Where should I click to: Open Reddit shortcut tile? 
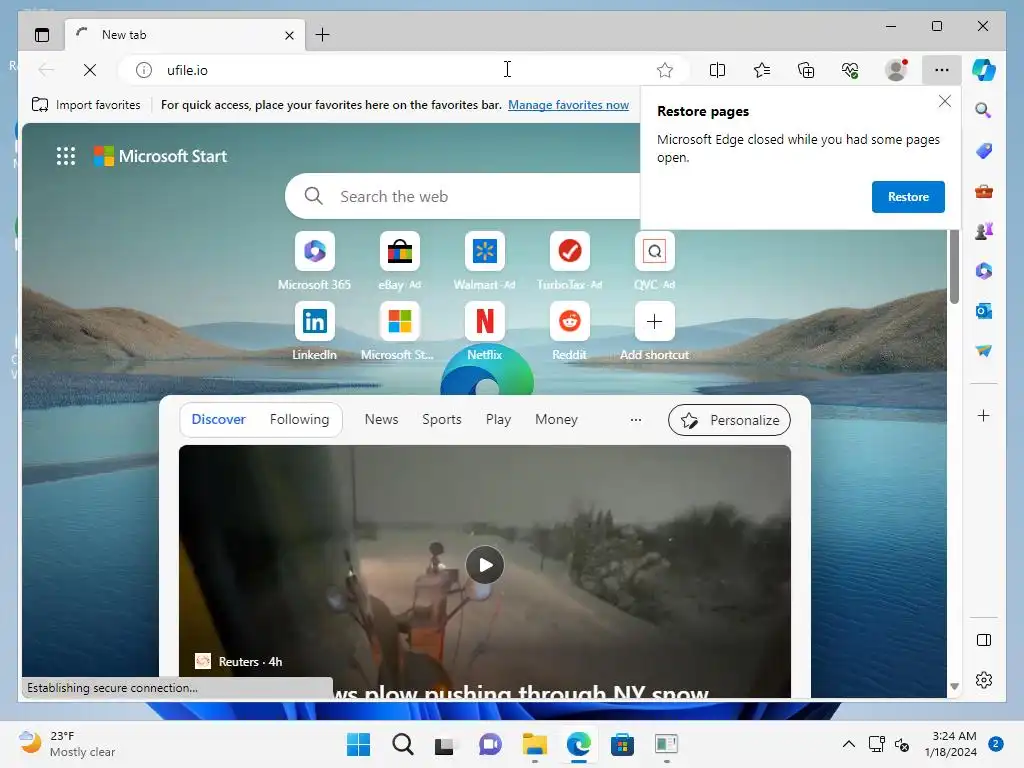tap(569, 321)
